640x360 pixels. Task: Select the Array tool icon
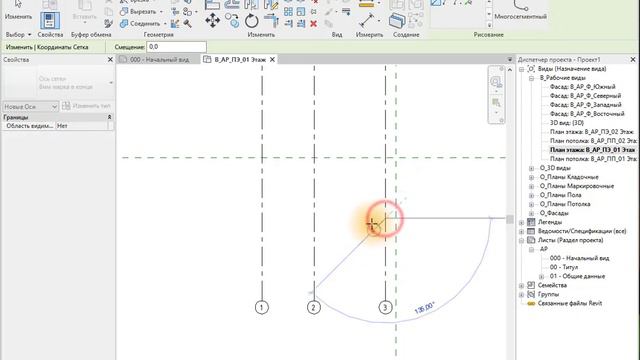[x=288, y=12]
